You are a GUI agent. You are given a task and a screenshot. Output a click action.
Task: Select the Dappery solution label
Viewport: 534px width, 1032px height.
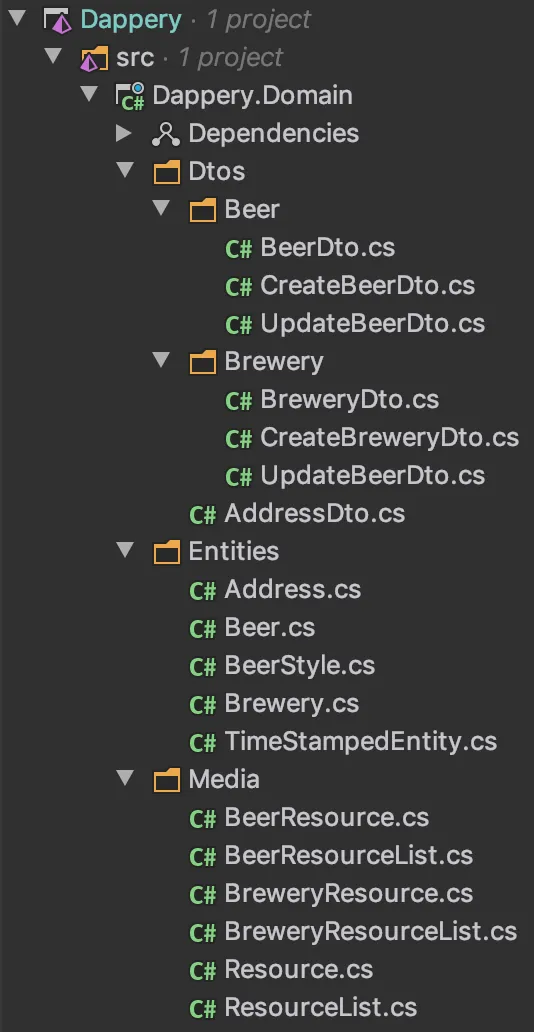click(x=131, y=20)
